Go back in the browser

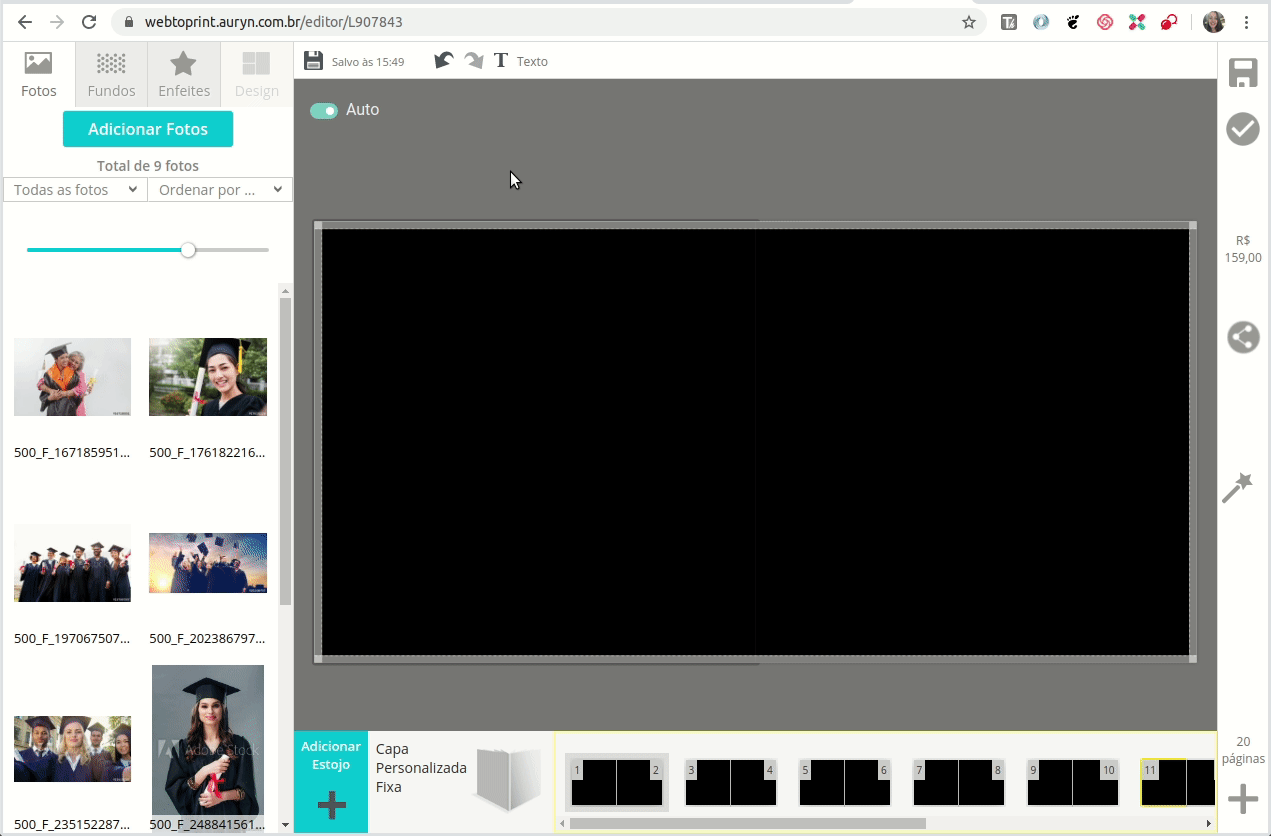pos(25,22)
